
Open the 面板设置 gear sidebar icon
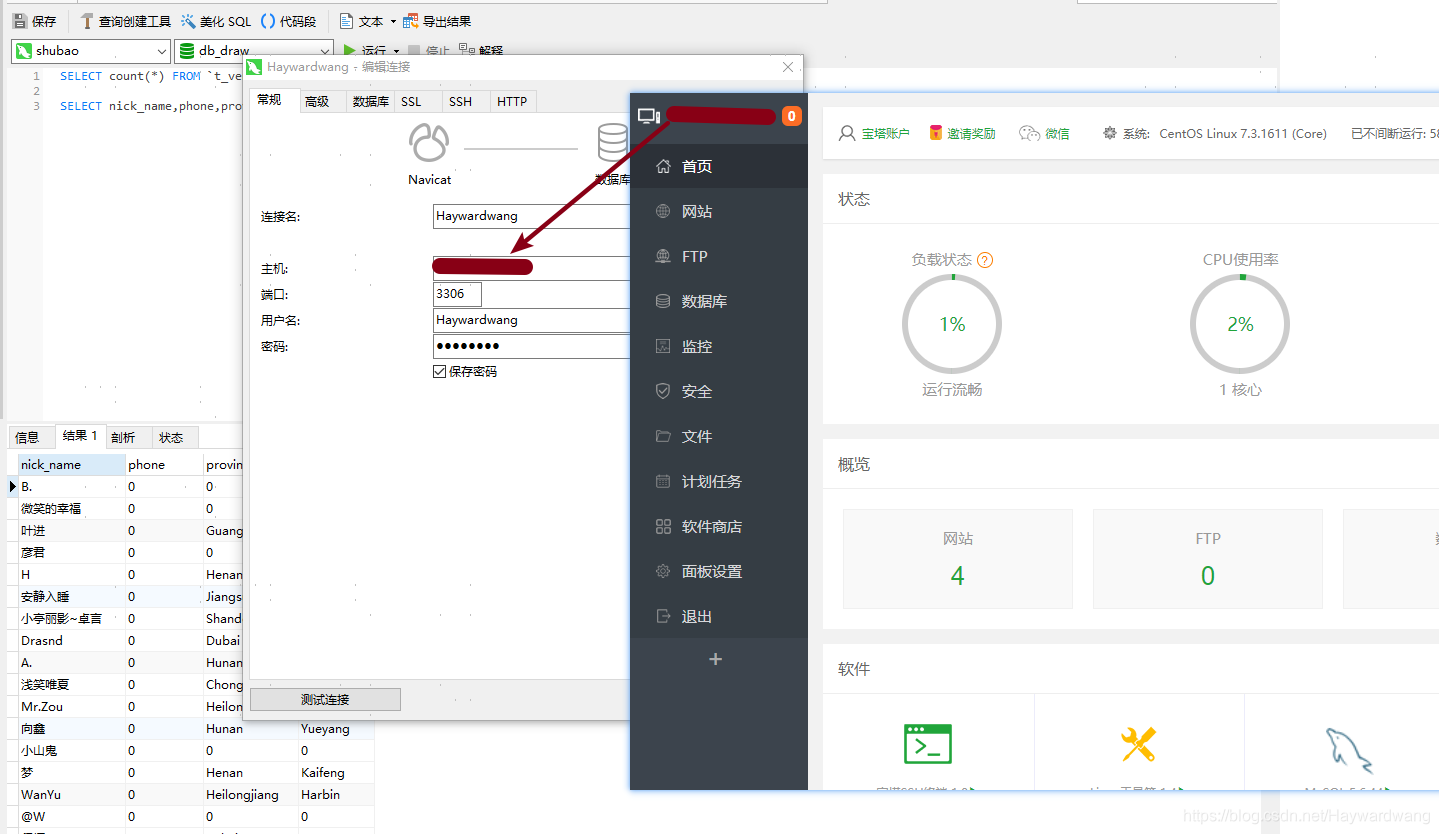[x=663, y=572]
